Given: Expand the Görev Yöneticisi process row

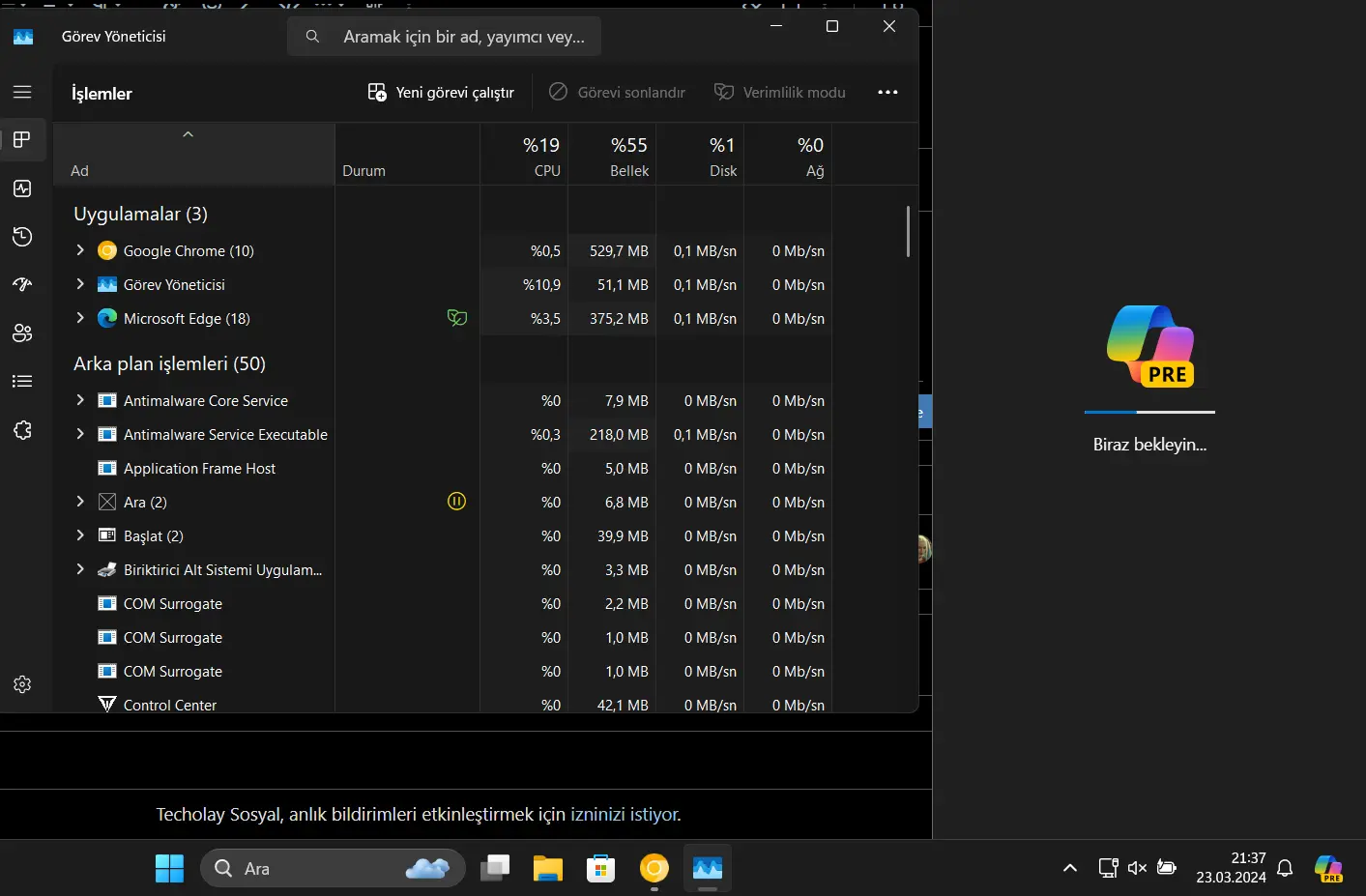Looking at the screenshot, I should [x=80, y=284].
